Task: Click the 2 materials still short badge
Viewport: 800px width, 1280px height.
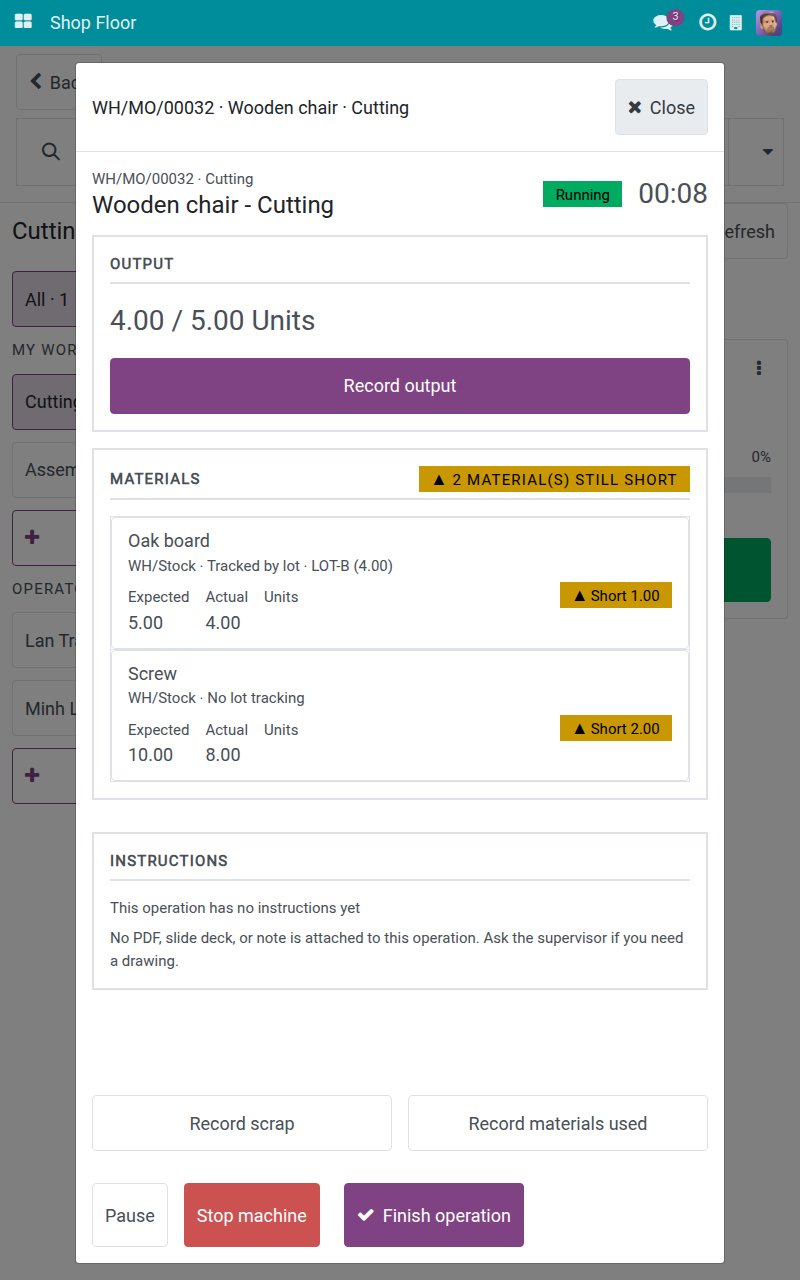Action: click(x=554, y=479)
